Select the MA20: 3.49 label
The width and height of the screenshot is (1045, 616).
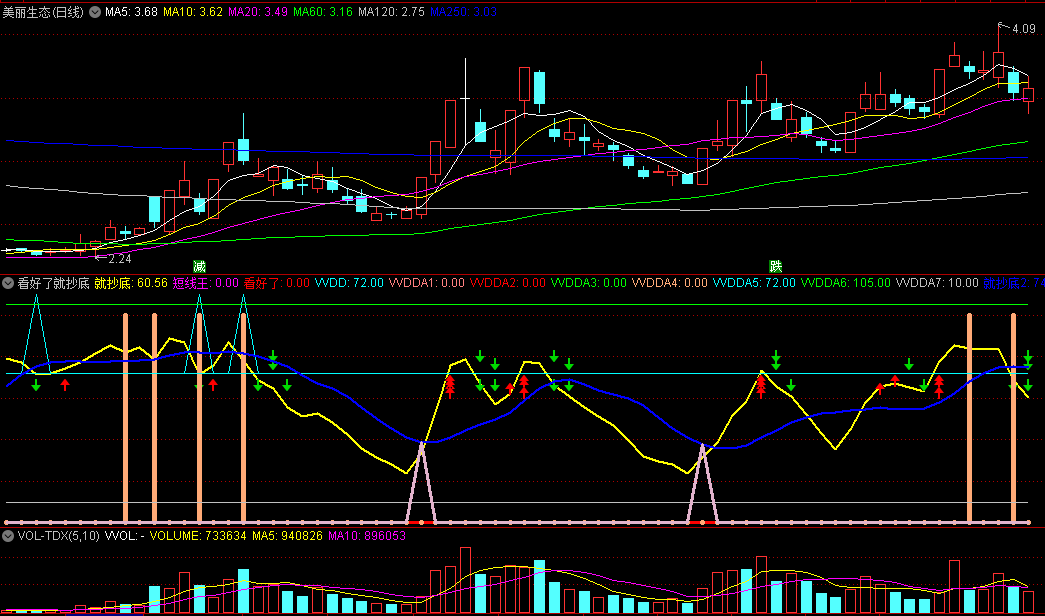click(x=258, y=12)
